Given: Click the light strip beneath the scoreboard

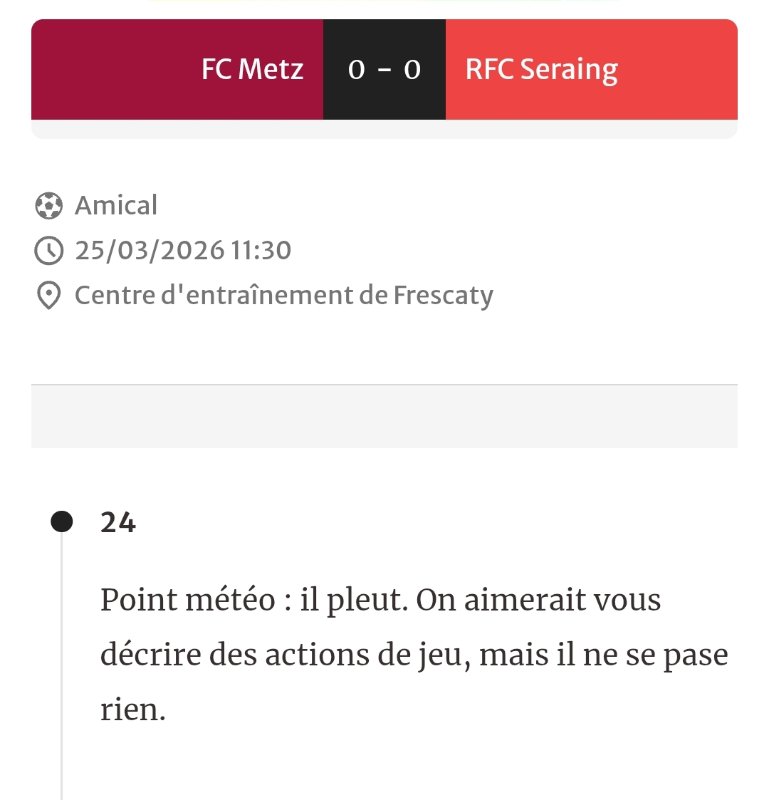Looking at the screenshot, I should [x=384, y=129].
